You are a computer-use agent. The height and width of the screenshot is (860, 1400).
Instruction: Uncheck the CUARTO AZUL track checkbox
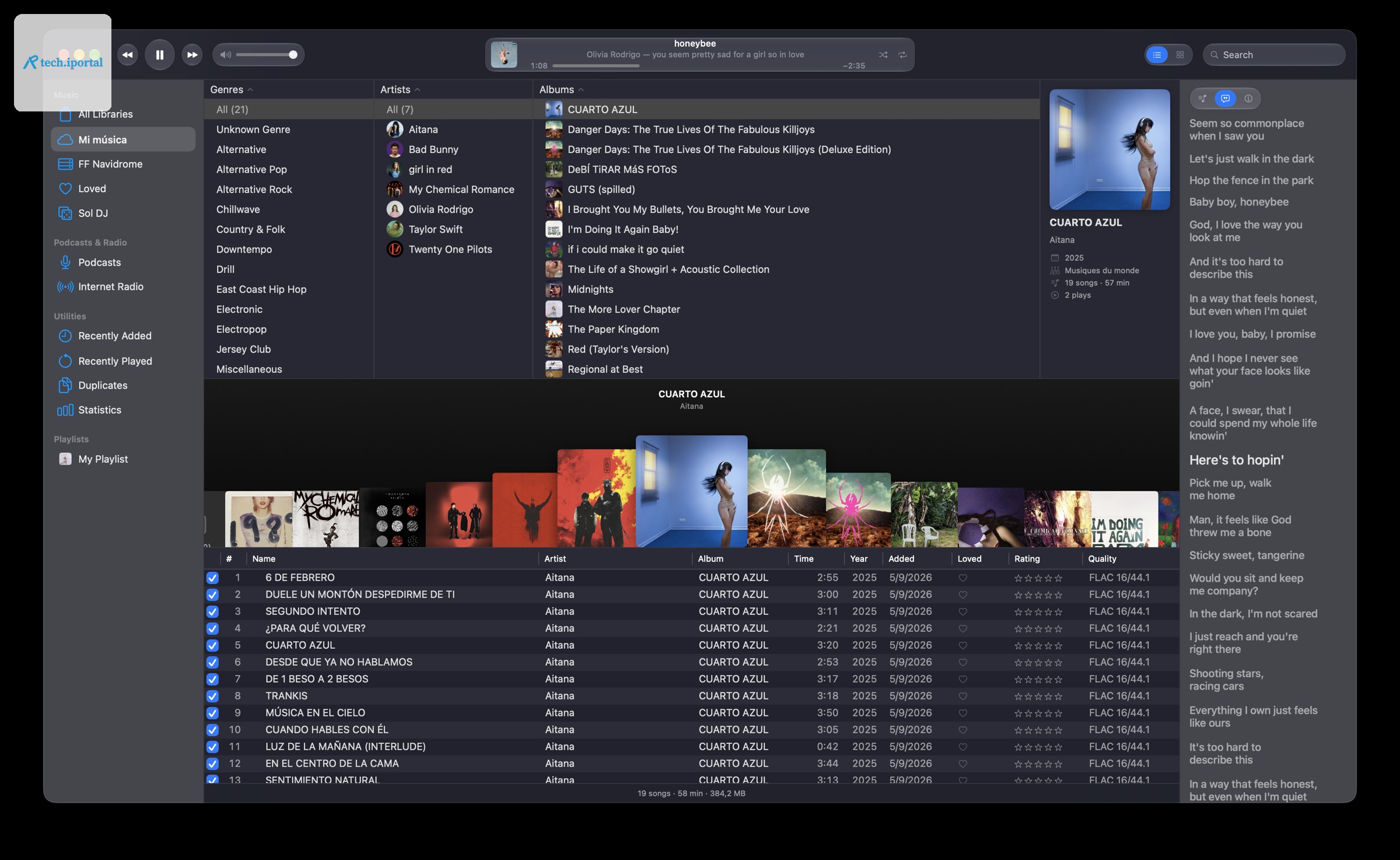coord(212,645)
